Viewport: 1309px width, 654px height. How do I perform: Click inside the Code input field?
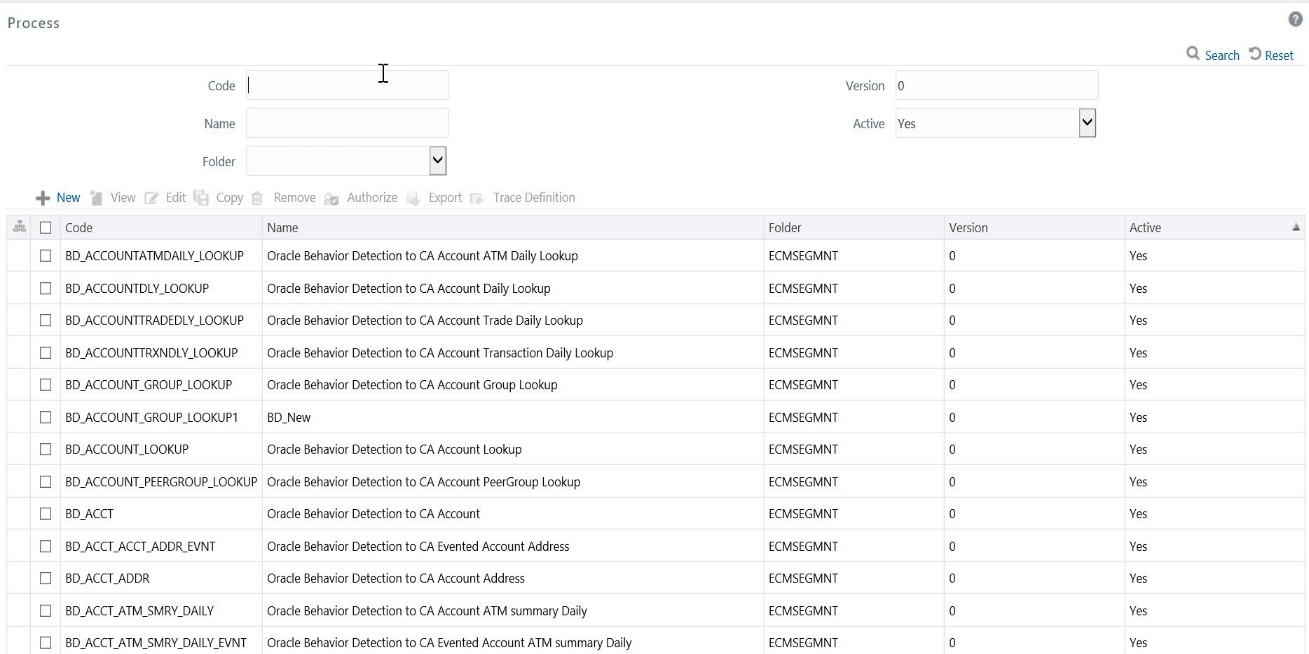[x=345, y=85]
